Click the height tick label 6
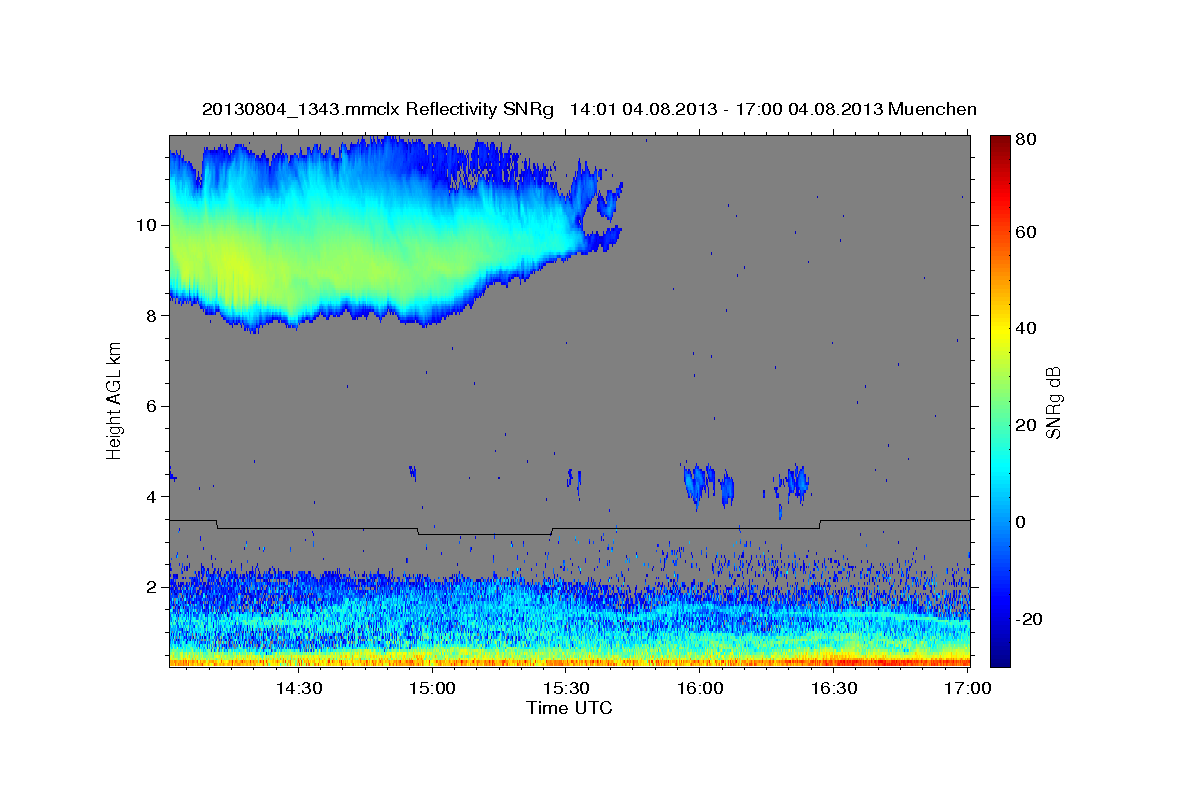 150,406
